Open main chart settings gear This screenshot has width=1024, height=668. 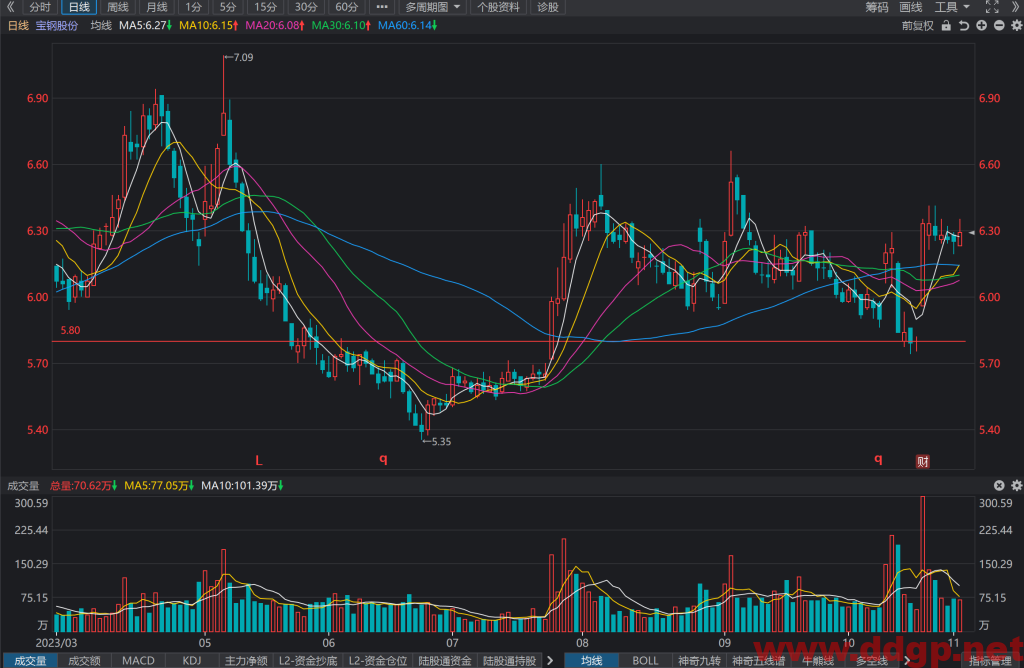point(1017,25)
